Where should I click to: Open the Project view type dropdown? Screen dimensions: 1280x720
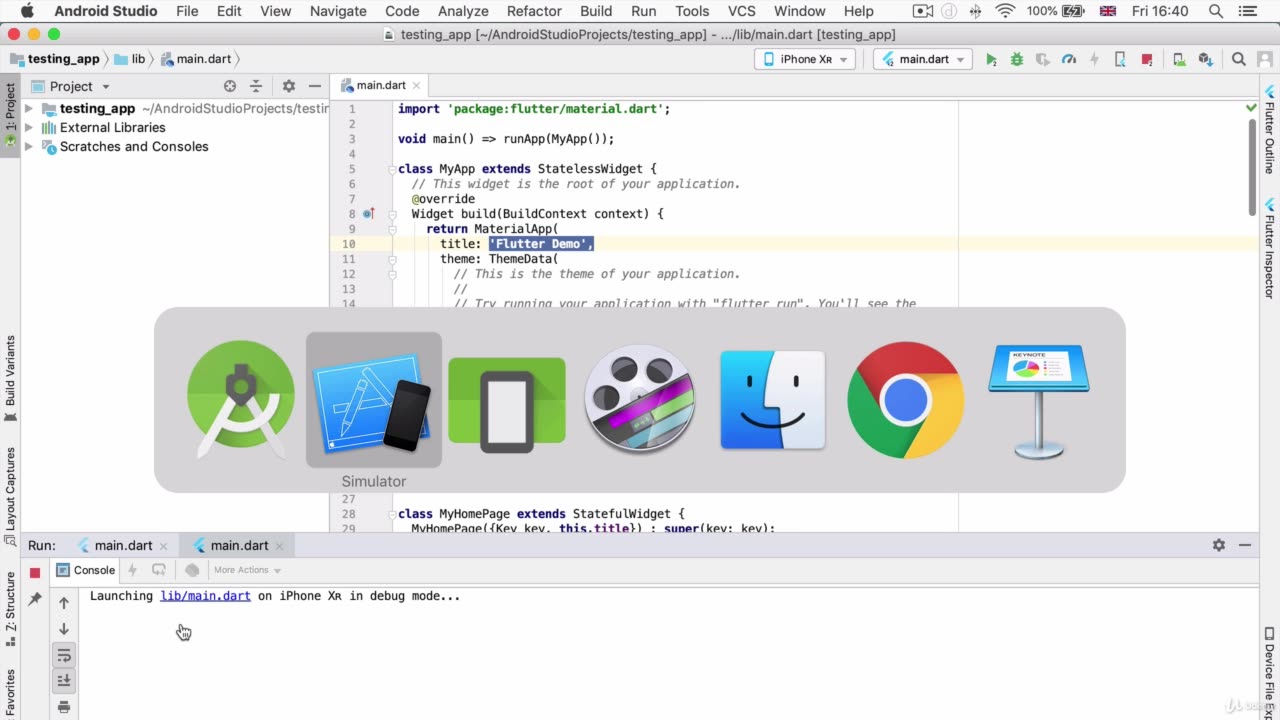click(x=71, y=86)
